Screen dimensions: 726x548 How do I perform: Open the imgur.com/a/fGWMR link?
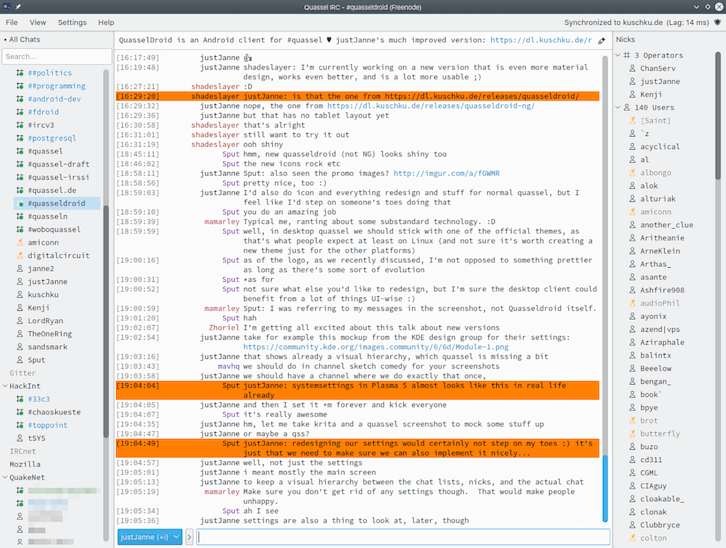[x=446, y=174]
